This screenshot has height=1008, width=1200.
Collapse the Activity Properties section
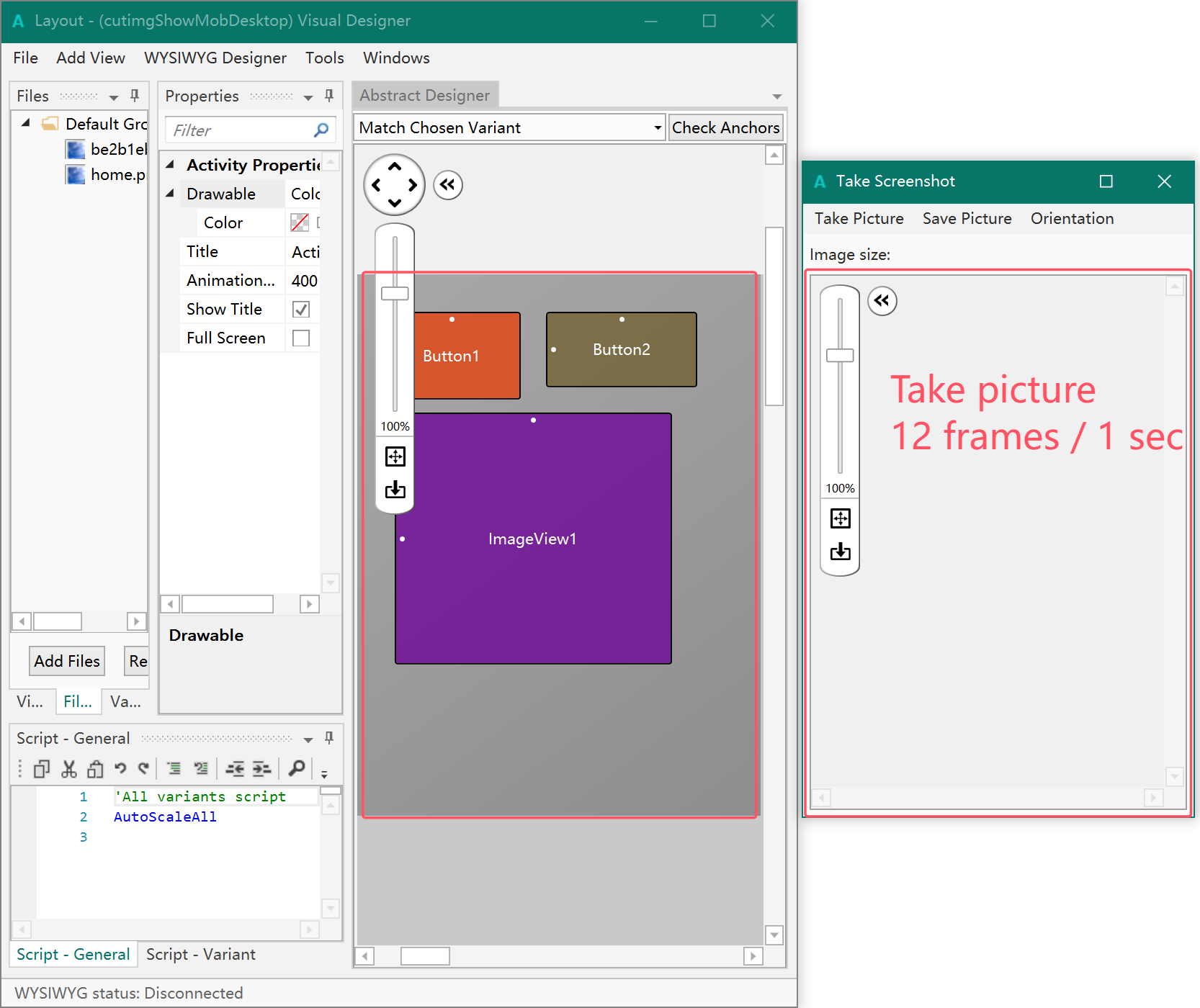click(171, 165)
